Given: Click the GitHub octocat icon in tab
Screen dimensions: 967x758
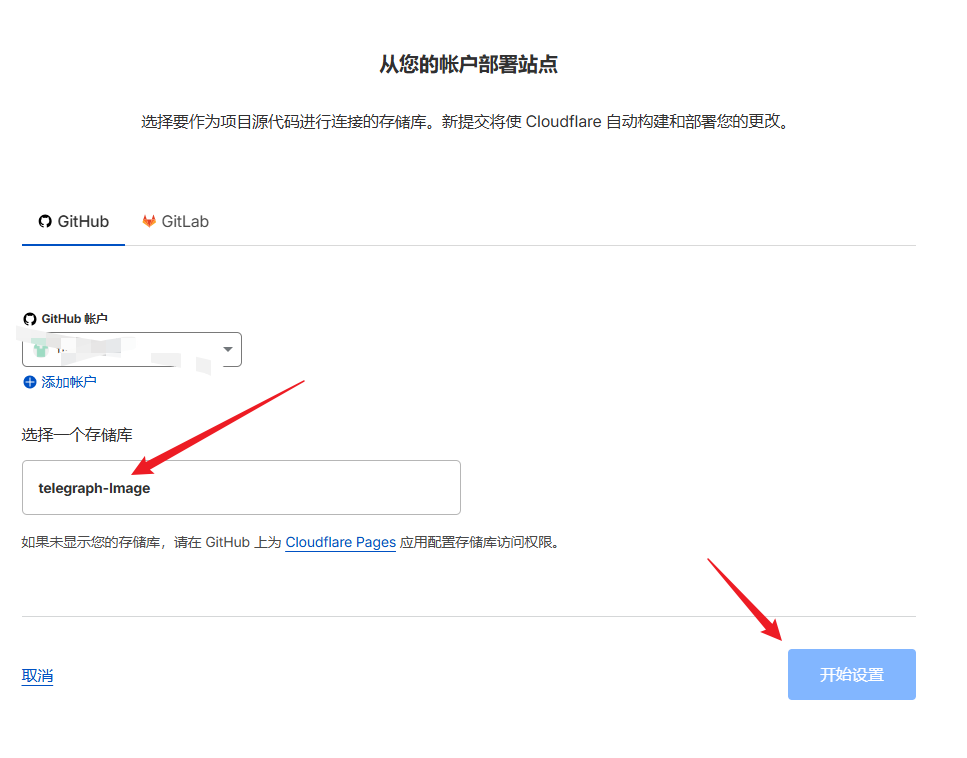Looking at the screenshot, I should click(x=44, y=221).
